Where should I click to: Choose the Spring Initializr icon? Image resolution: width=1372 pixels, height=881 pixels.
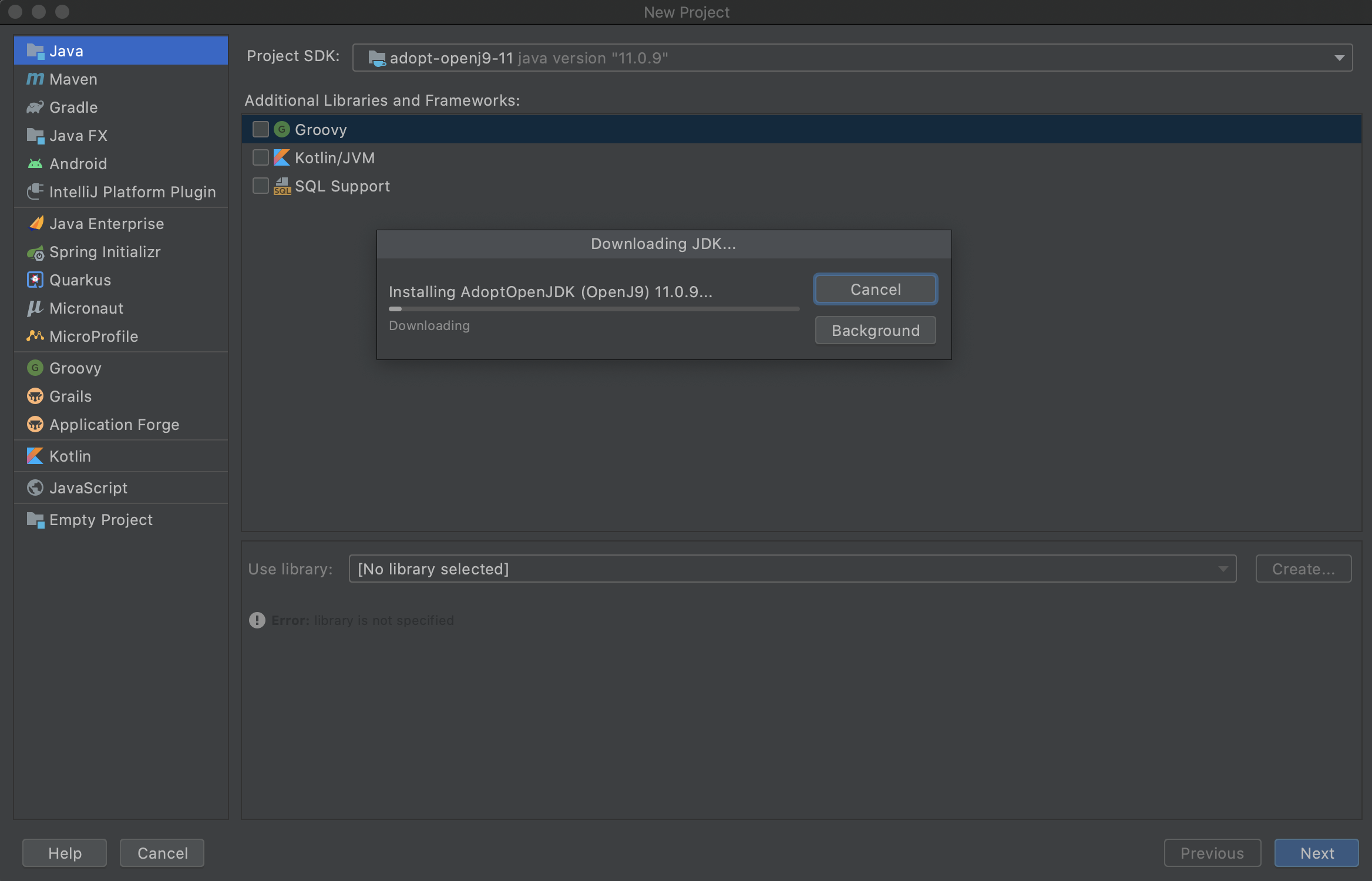click(x=35, y=253)
